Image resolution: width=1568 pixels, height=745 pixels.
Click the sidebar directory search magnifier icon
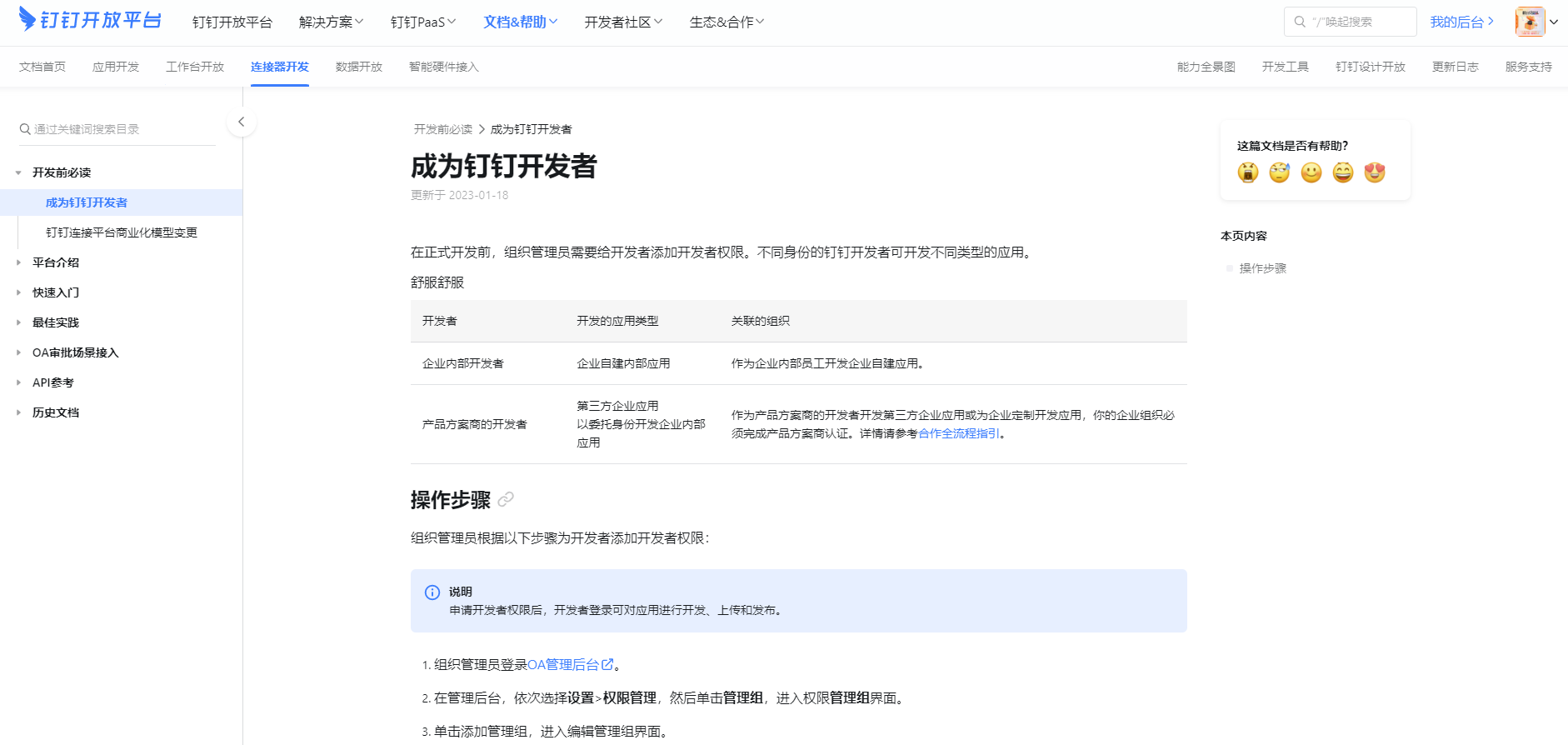(25, 129)
